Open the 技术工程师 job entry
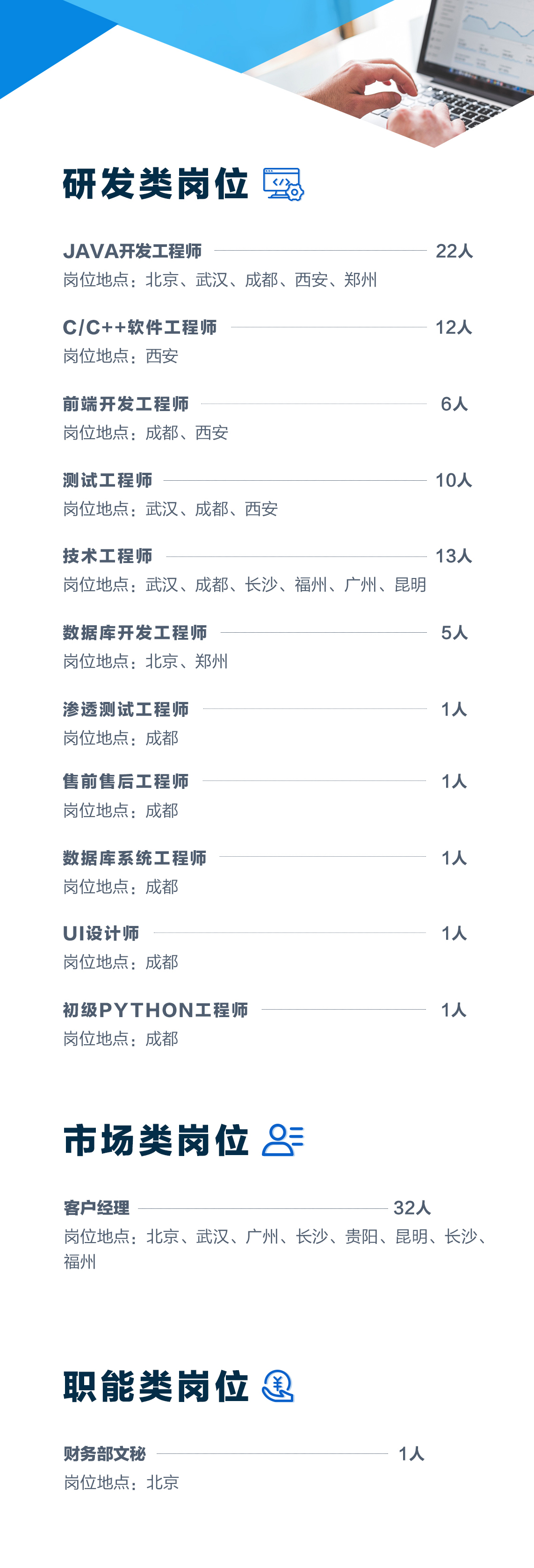The width and height of the screenshot is (534, 1568). [x=107, y=556]
